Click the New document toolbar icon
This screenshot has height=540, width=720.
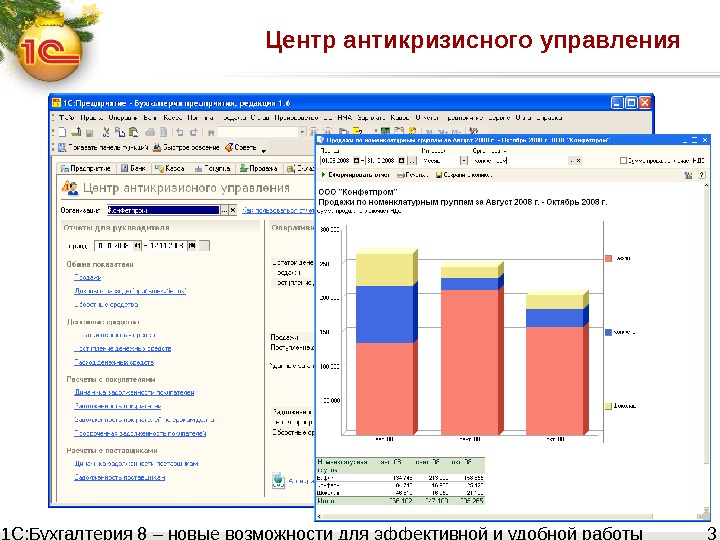(63, 132)
